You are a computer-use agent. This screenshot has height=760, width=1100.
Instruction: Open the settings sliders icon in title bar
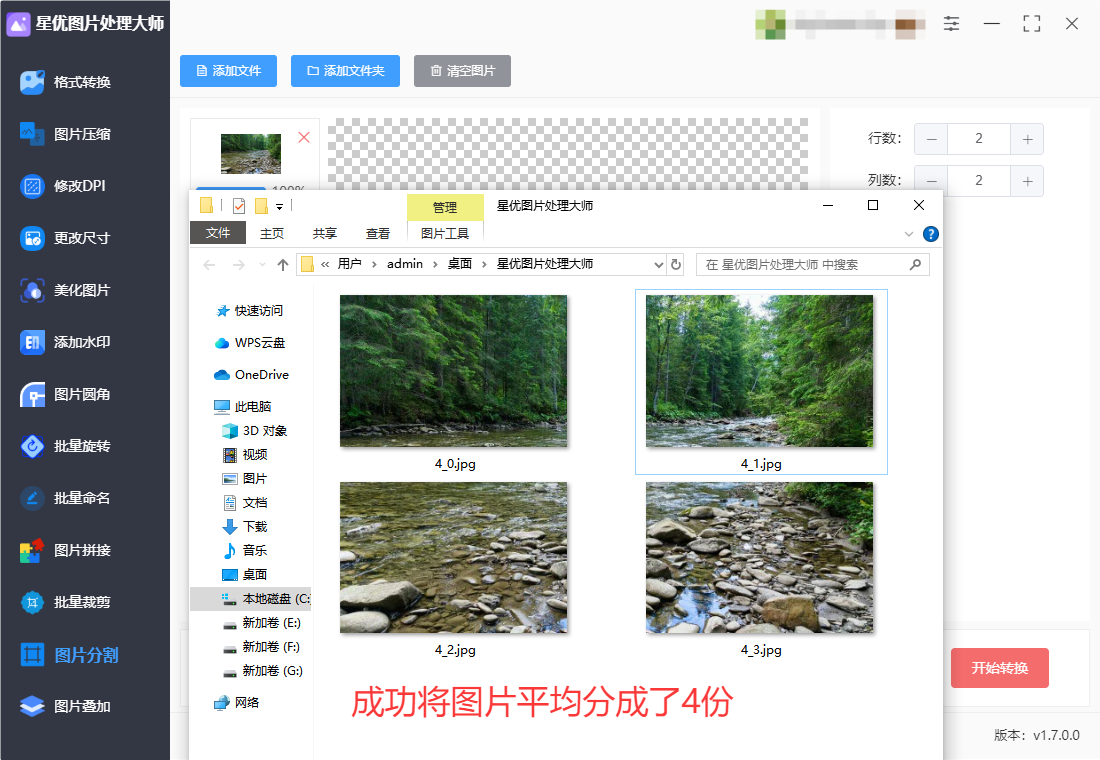tap(951, 24)
